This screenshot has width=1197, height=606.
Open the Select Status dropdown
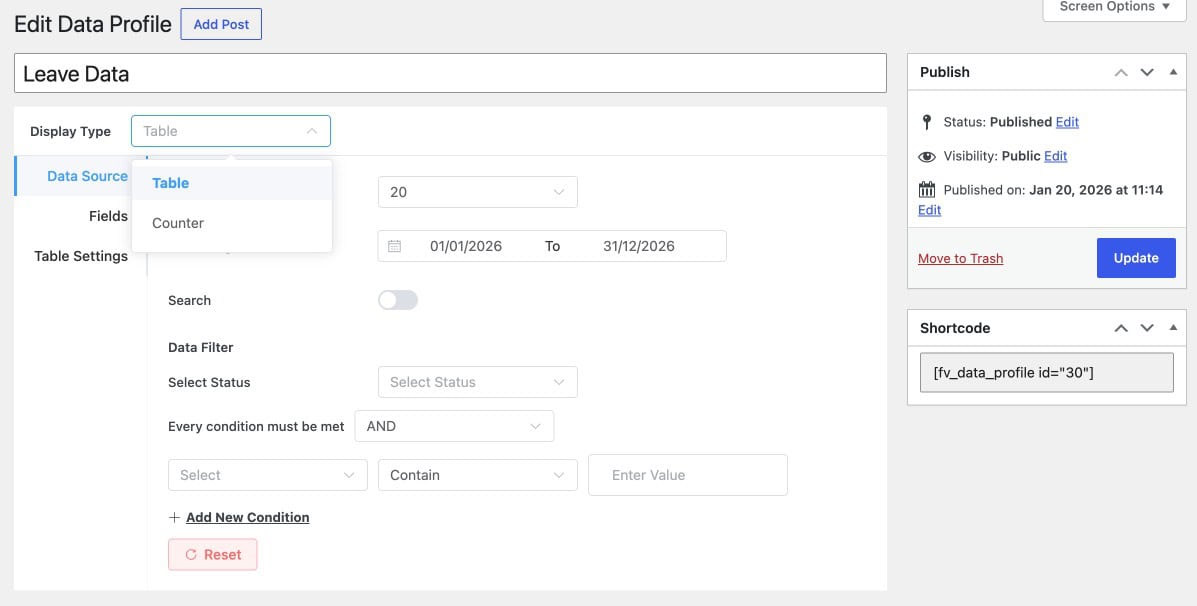pos(477,382)
